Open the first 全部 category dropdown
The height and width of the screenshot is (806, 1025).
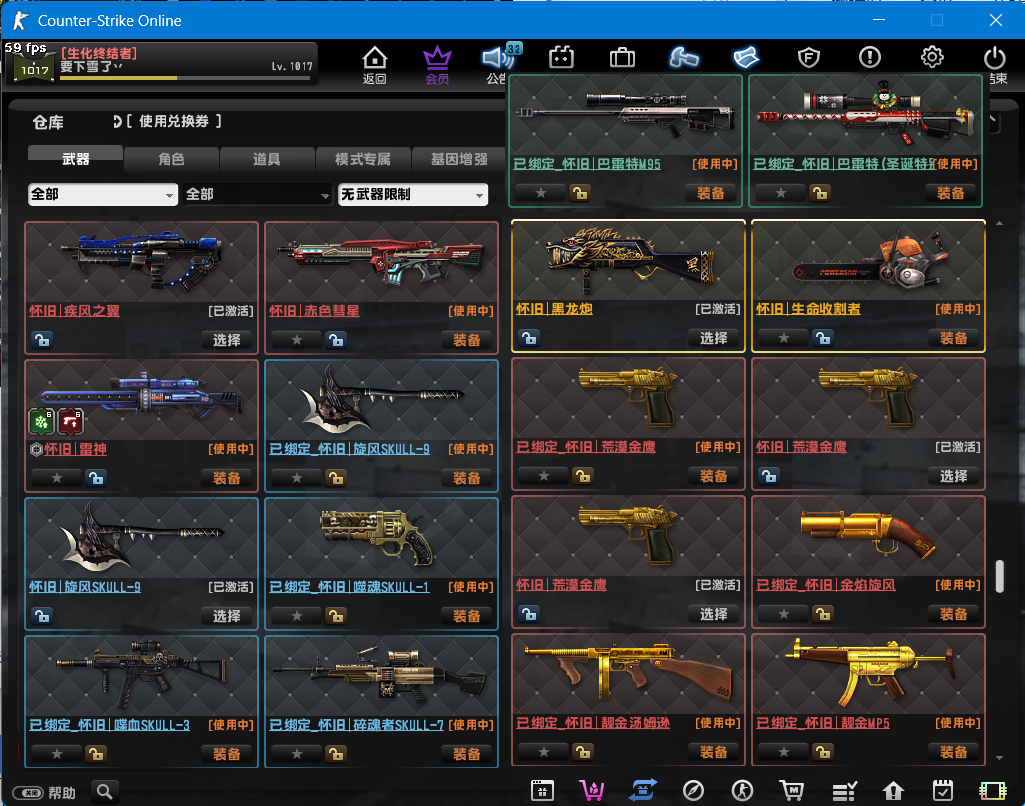(103, 195)
